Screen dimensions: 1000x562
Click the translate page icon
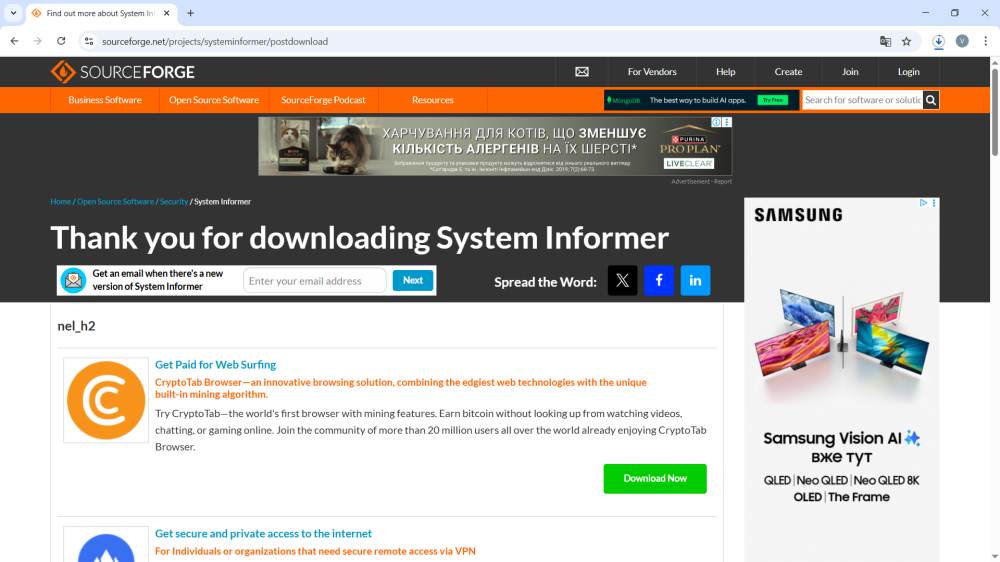coord(885,41)
